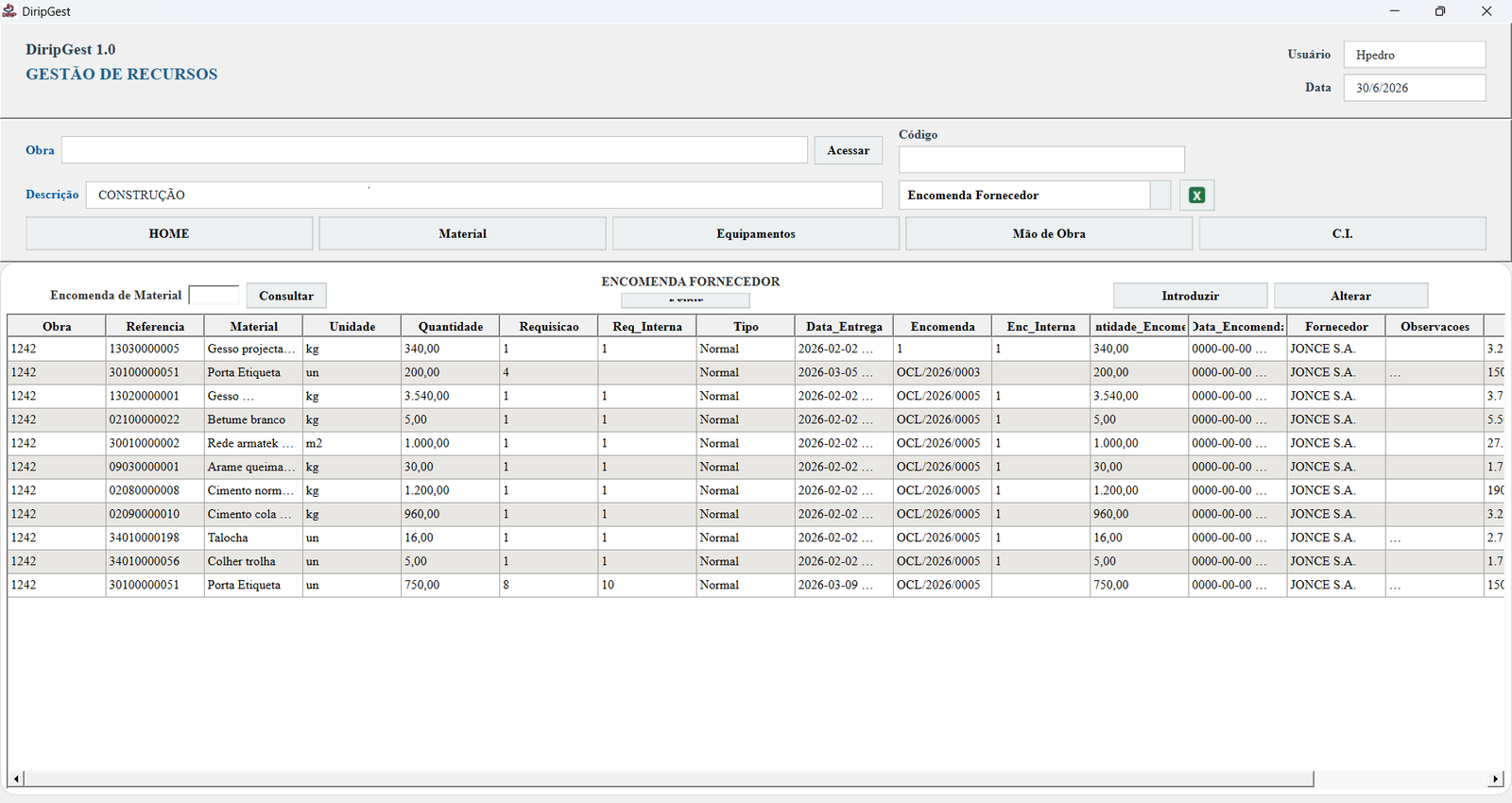Click the Data_Entrega column header

point(844,326)
